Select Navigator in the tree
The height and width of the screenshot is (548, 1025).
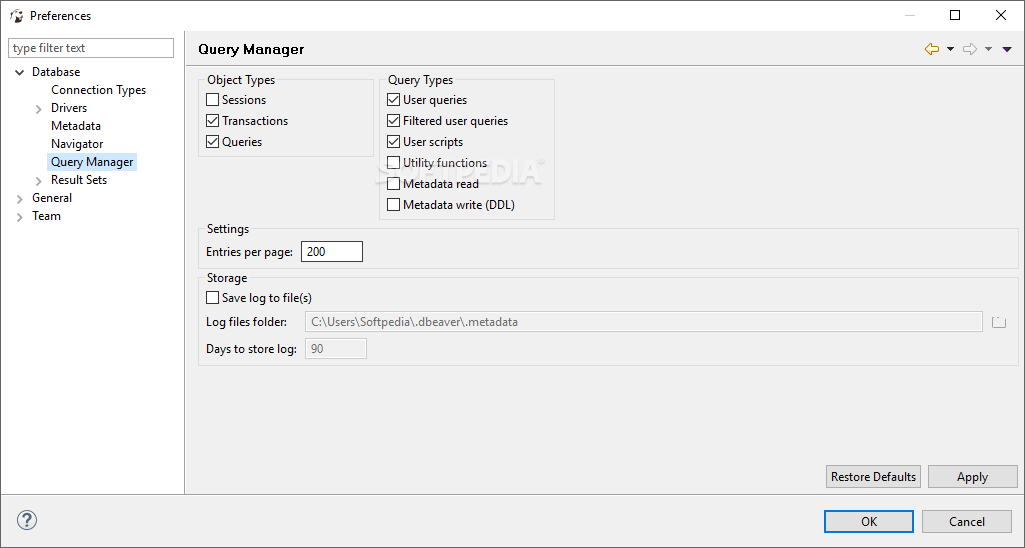click(x=77, y=144)
